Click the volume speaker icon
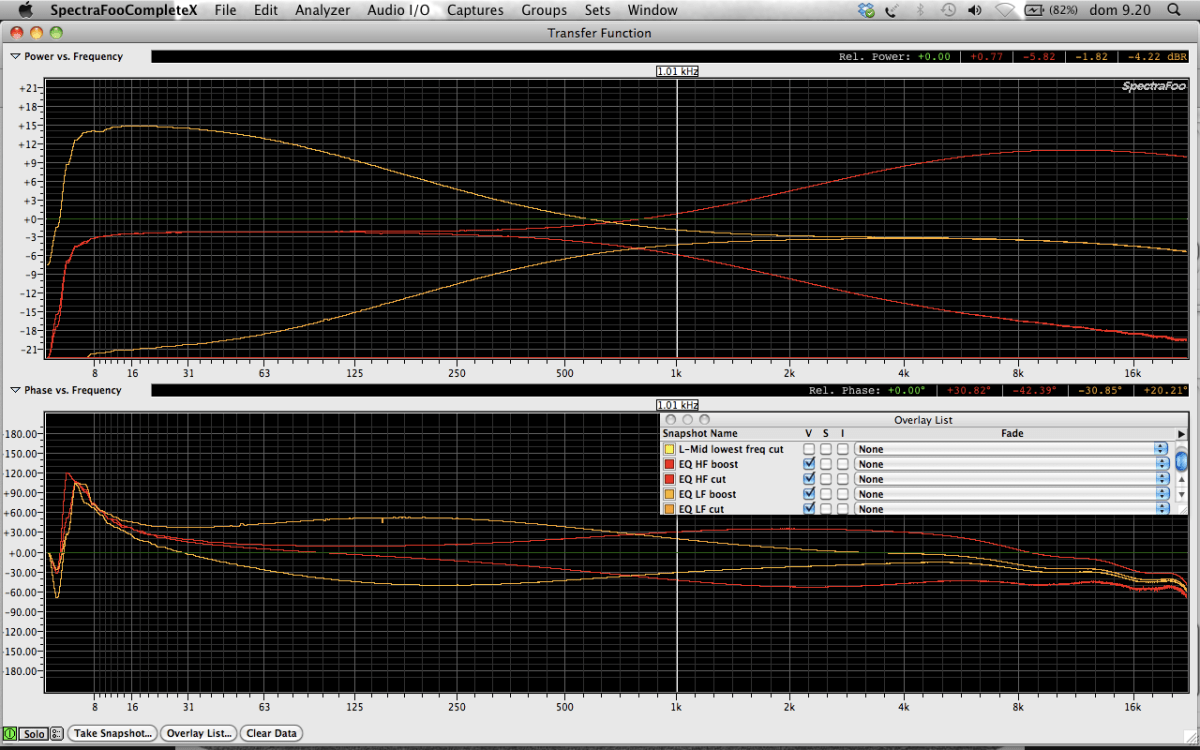1200x750 pixels. click(x=975, y=10)
